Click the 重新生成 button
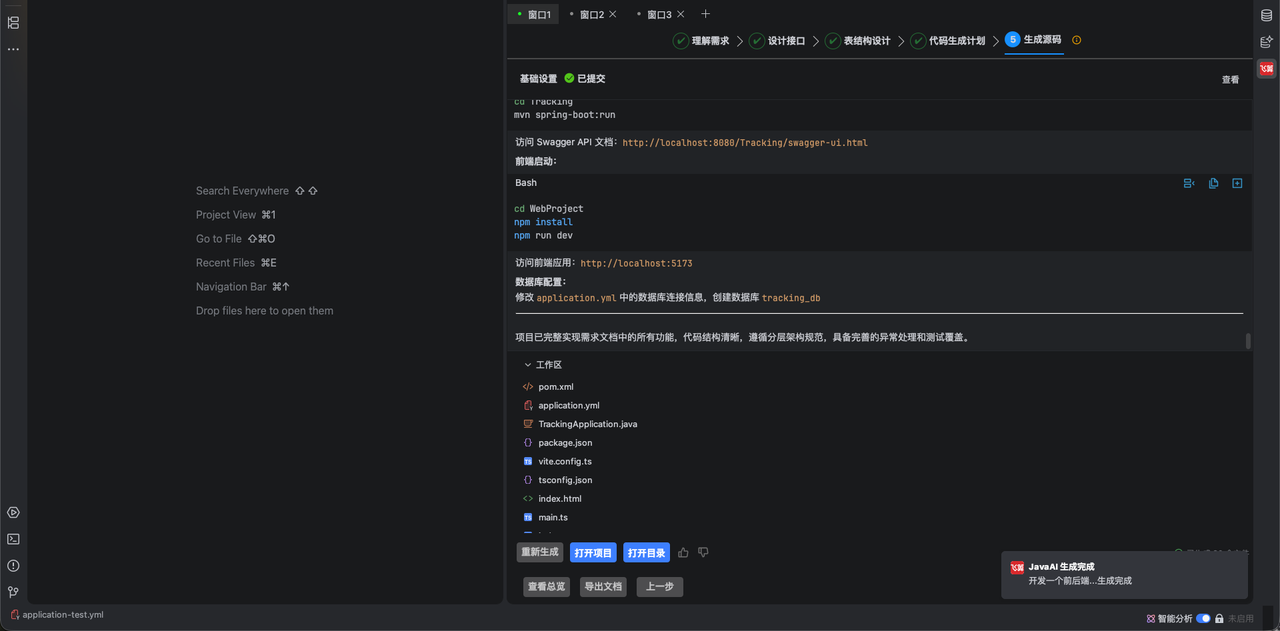1280x631 pixels. click(x=540, y=552)
